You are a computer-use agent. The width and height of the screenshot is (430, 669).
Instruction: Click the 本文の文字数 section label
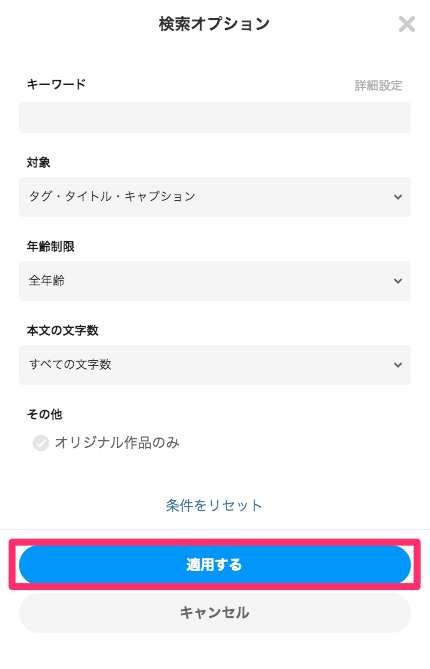tap(63, 330)
